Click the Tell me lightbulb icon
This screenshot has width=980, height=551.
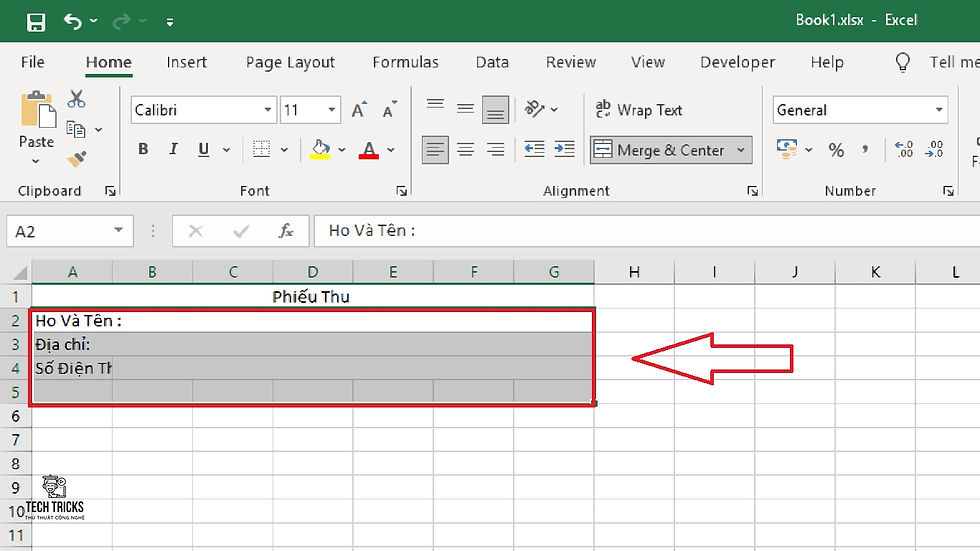[x=902, y=62]
